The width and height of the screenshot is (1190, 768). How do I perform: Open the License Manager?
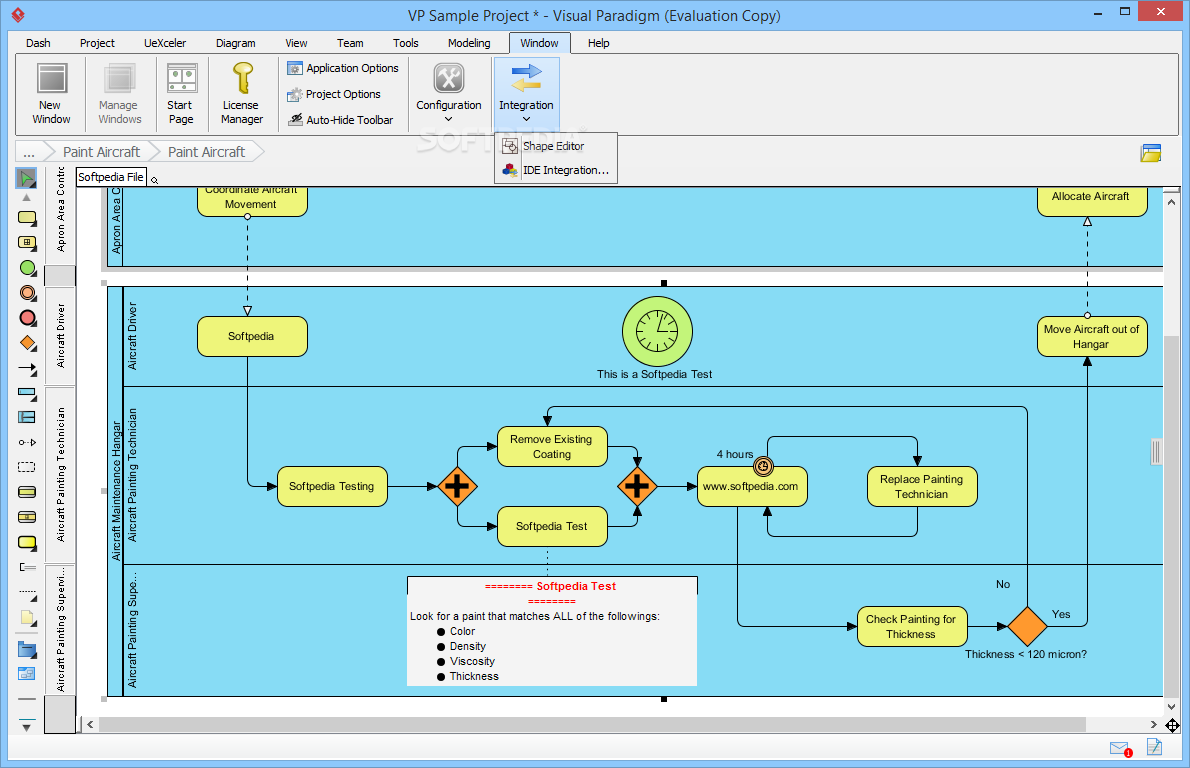[x=241, y=93]
